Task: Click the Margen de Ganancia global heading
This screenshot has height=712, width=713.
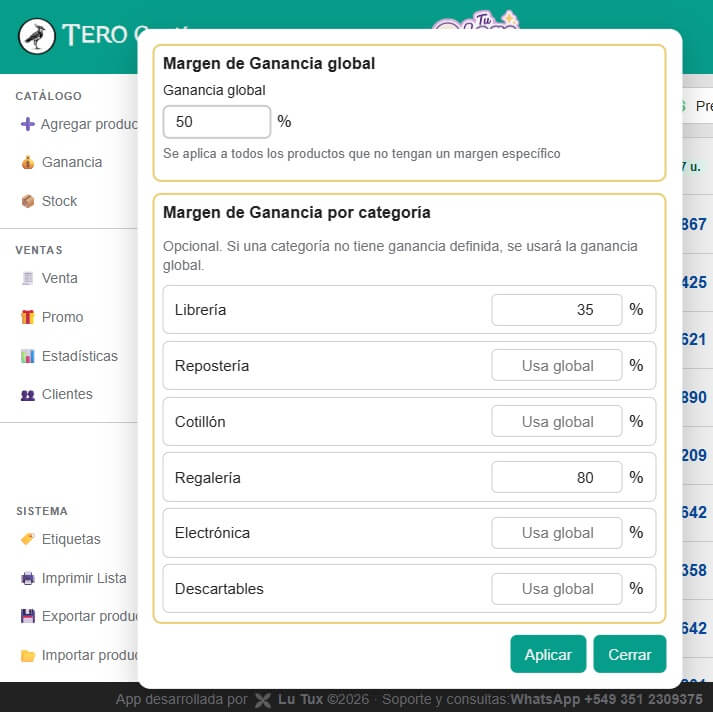Action: [269, 63]
